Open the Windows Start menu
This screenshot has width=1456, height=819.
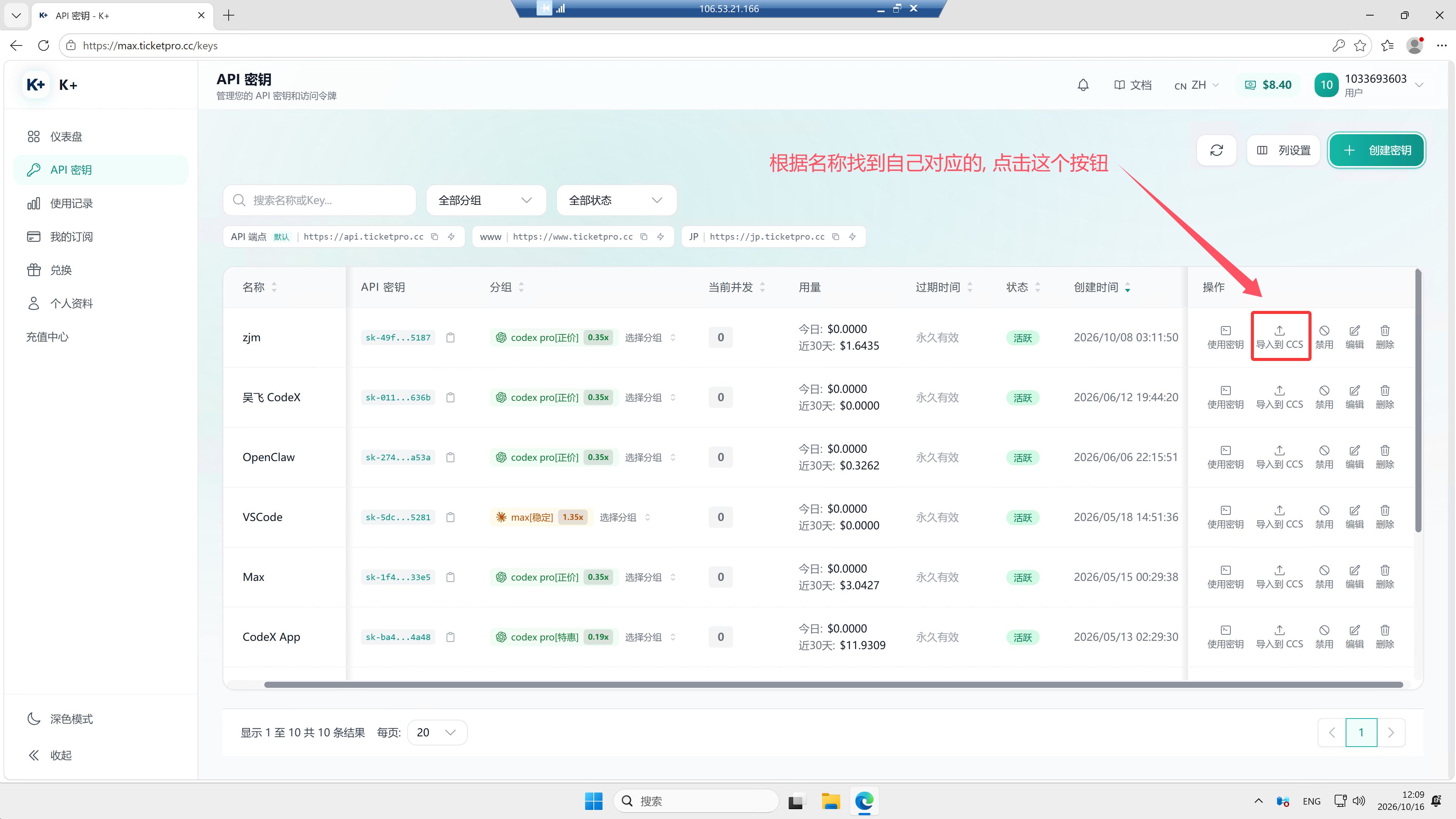click(x=593, y=801)
